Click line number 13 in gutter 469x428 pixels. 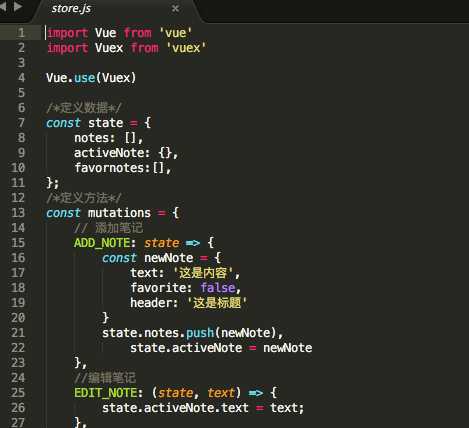[18, 213]
